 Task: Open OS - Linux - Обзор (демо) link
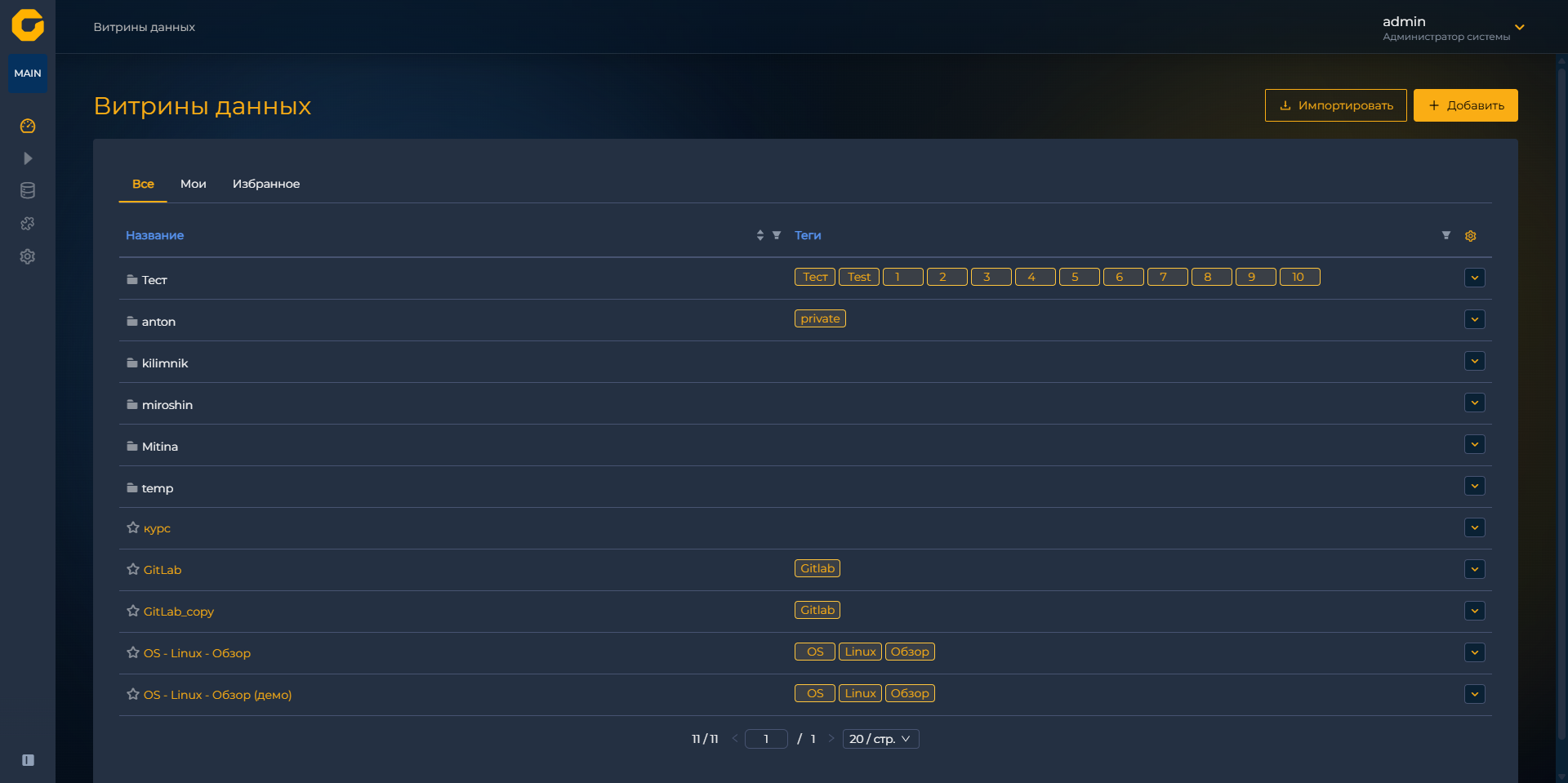(218, 695)
